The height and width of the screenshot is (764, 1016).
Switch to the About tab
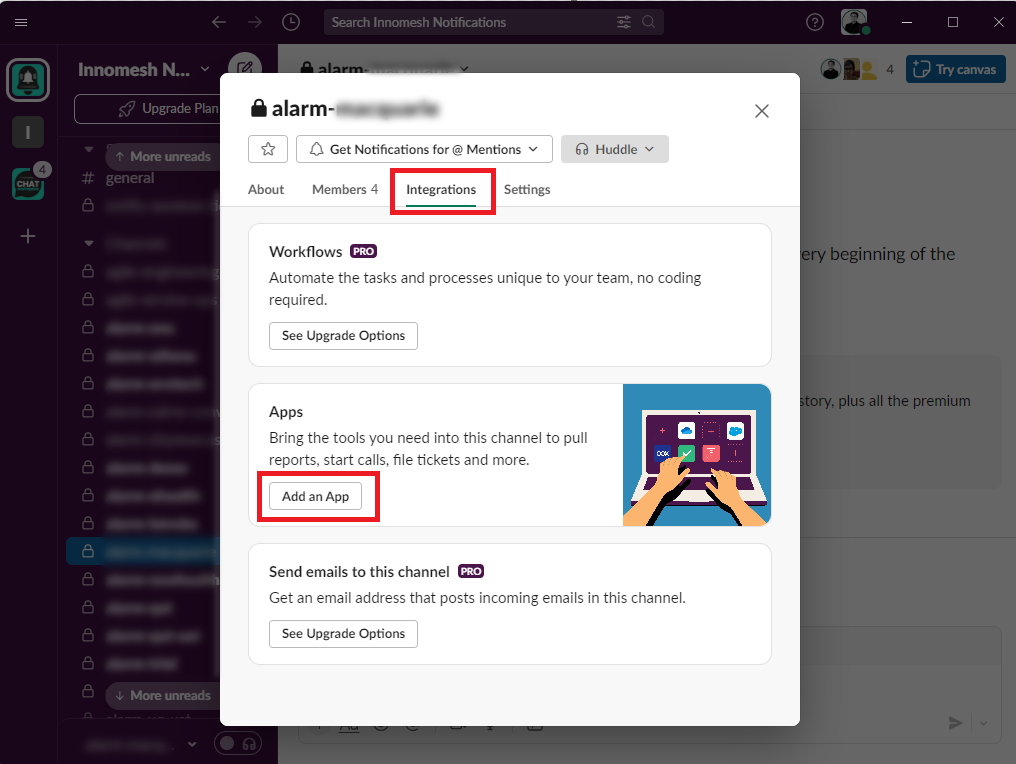pos(266,189)
